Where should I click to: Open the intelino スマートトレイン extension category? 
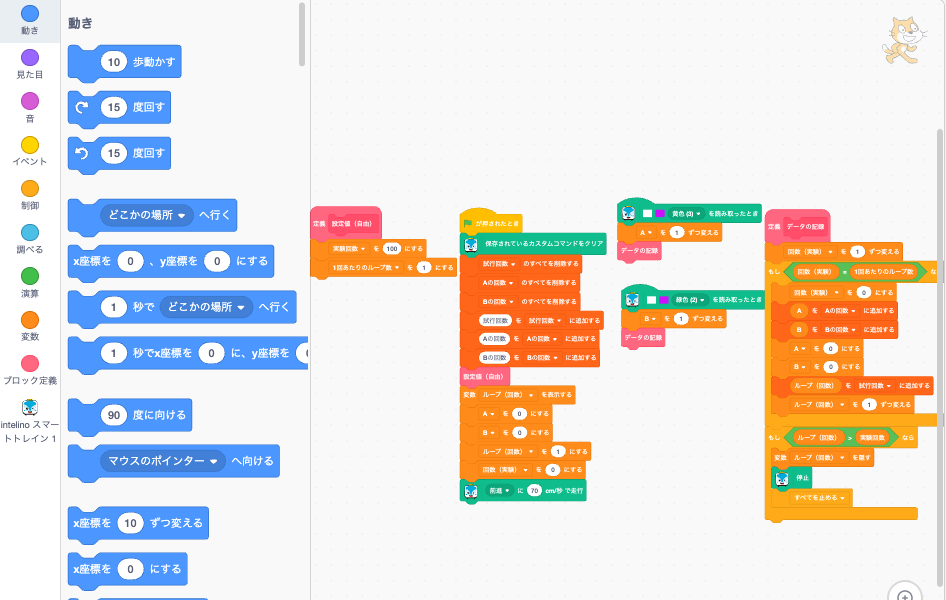(x=30, y=421)
